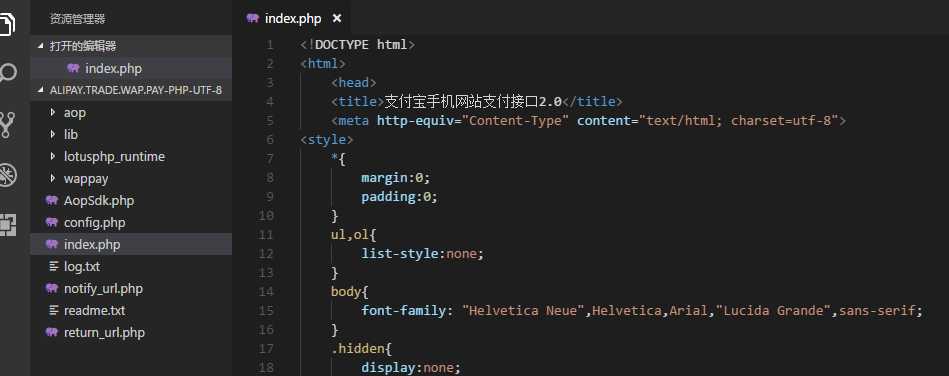Open AopSdk.php in the explorer
Image resolution: width=949 pixels, height=376 pixels.
coord(131,200)
